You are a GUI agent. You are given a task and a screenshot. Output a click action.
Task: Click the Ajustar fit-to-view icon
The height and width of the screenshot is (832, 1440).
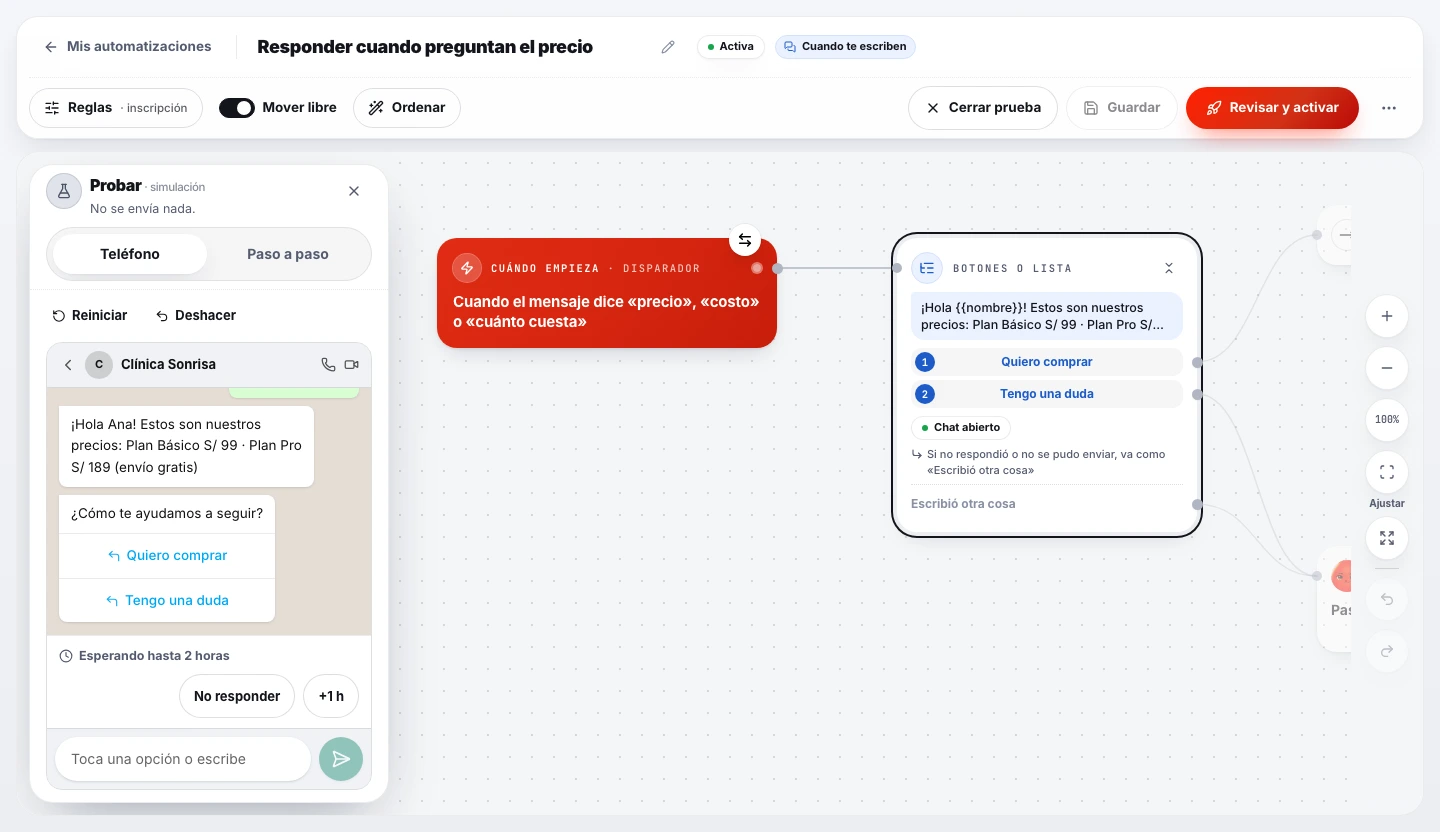pos(1387,472)
